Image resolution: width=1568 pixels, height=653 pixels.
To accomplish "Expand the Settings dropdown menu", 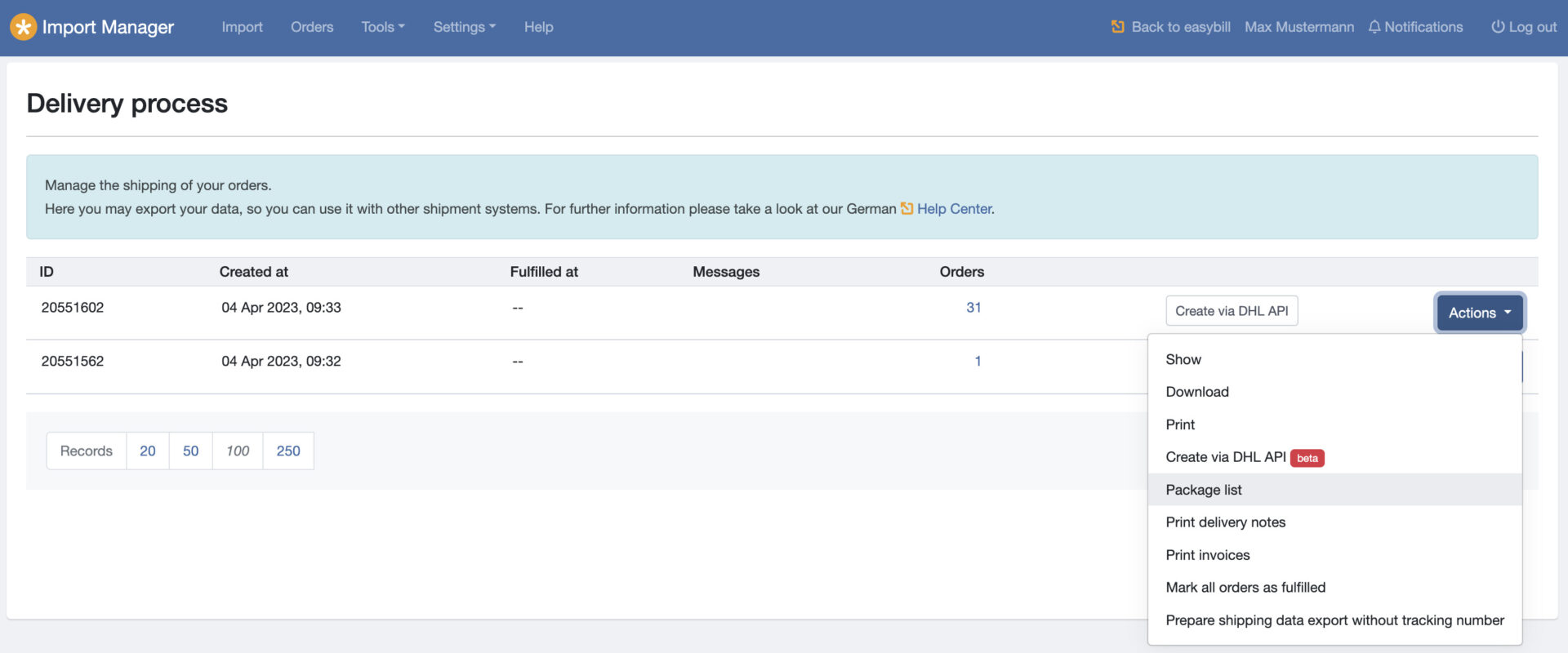I will 464,27.
